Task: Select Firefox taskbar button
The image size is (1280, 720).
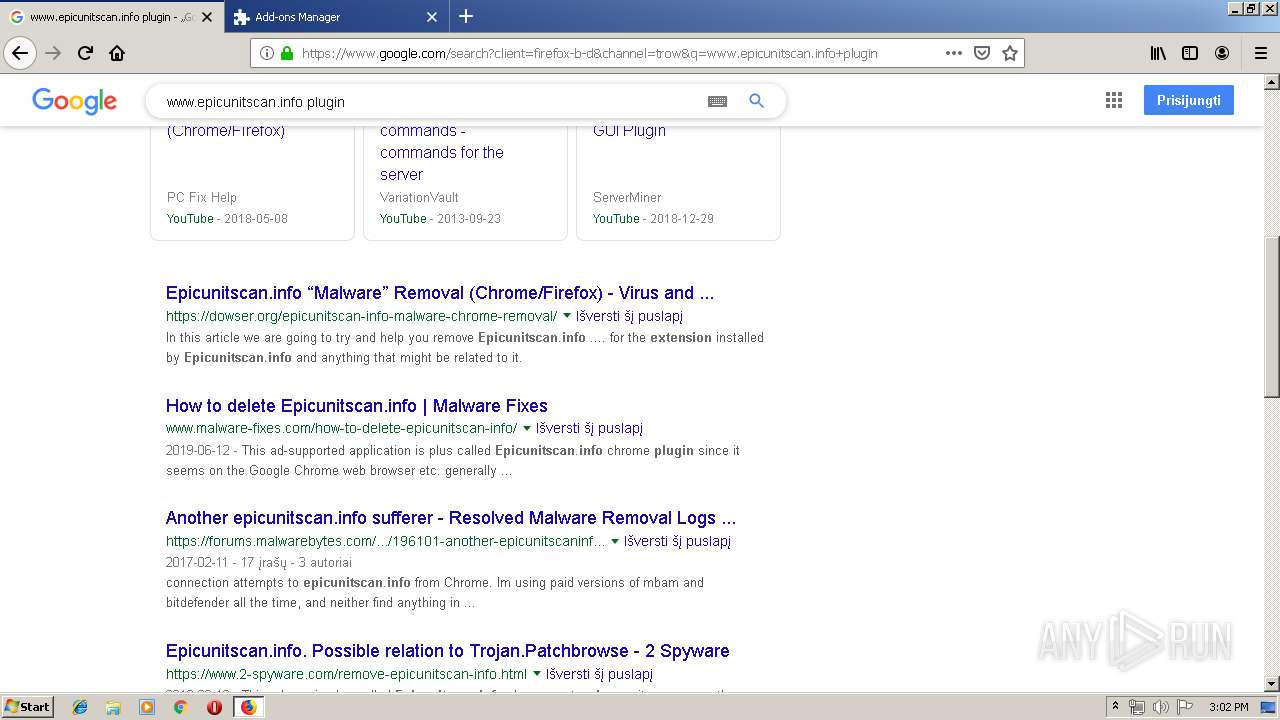Action: point(248,707)
